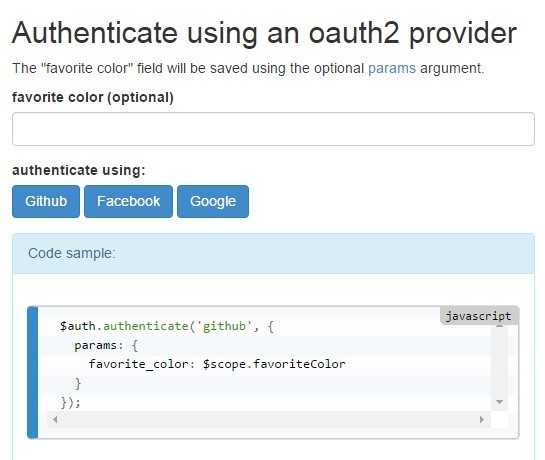Image resolution: width=545 pixels, height=460 pixels.
Task: Click the right arrow of horizontal scrollbar
Action: [482, 419]
